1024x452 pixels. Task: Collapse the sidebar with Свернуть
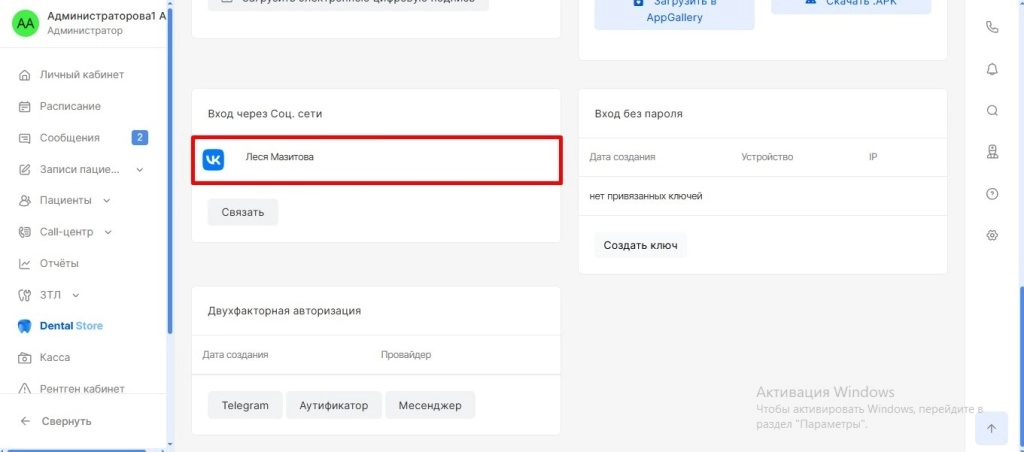66,421
